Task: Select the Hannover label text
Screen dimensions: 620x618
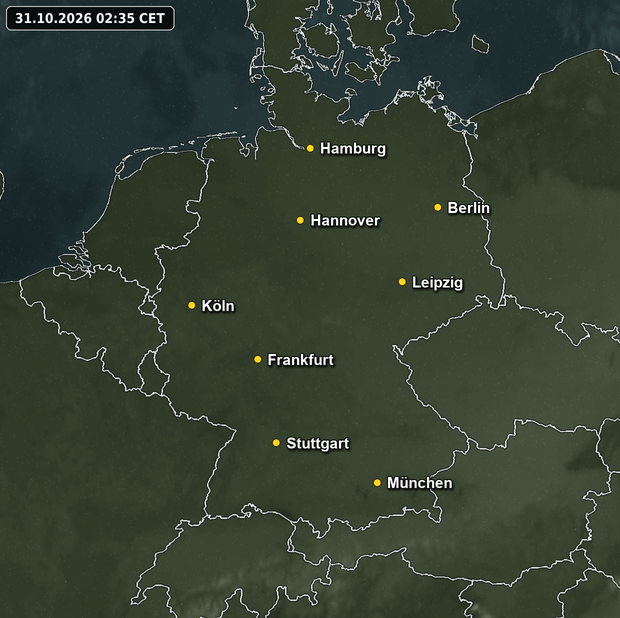Action: (x=345, y=221)
